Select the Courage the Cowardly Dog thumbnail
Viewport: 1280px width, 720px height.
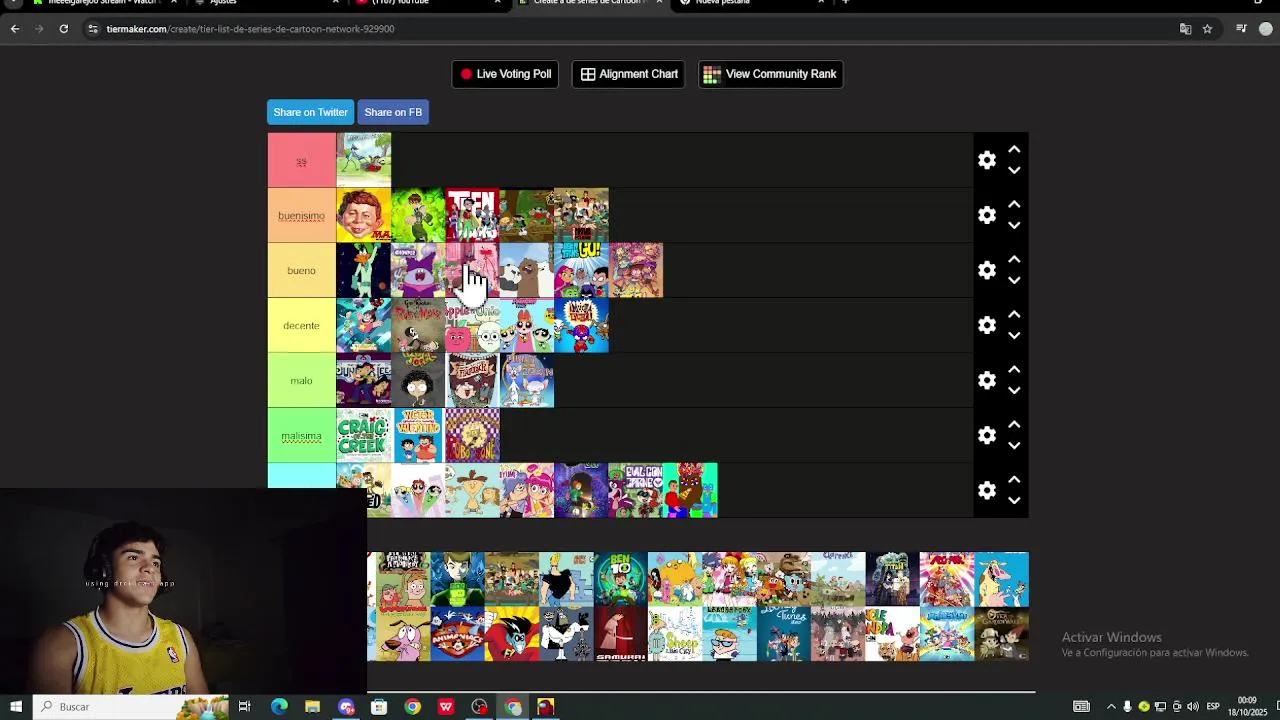(403, 634)
